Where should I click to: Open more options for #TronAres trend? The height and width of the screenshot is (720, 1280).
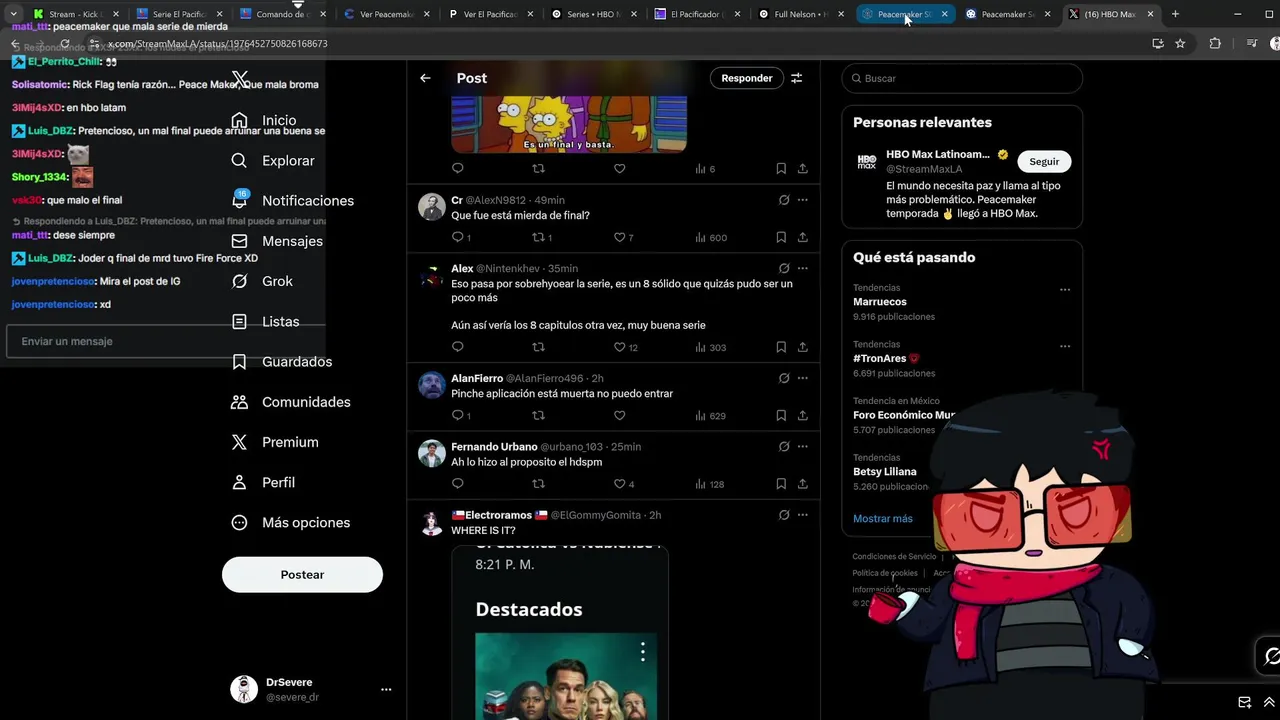click(1065, 346)
